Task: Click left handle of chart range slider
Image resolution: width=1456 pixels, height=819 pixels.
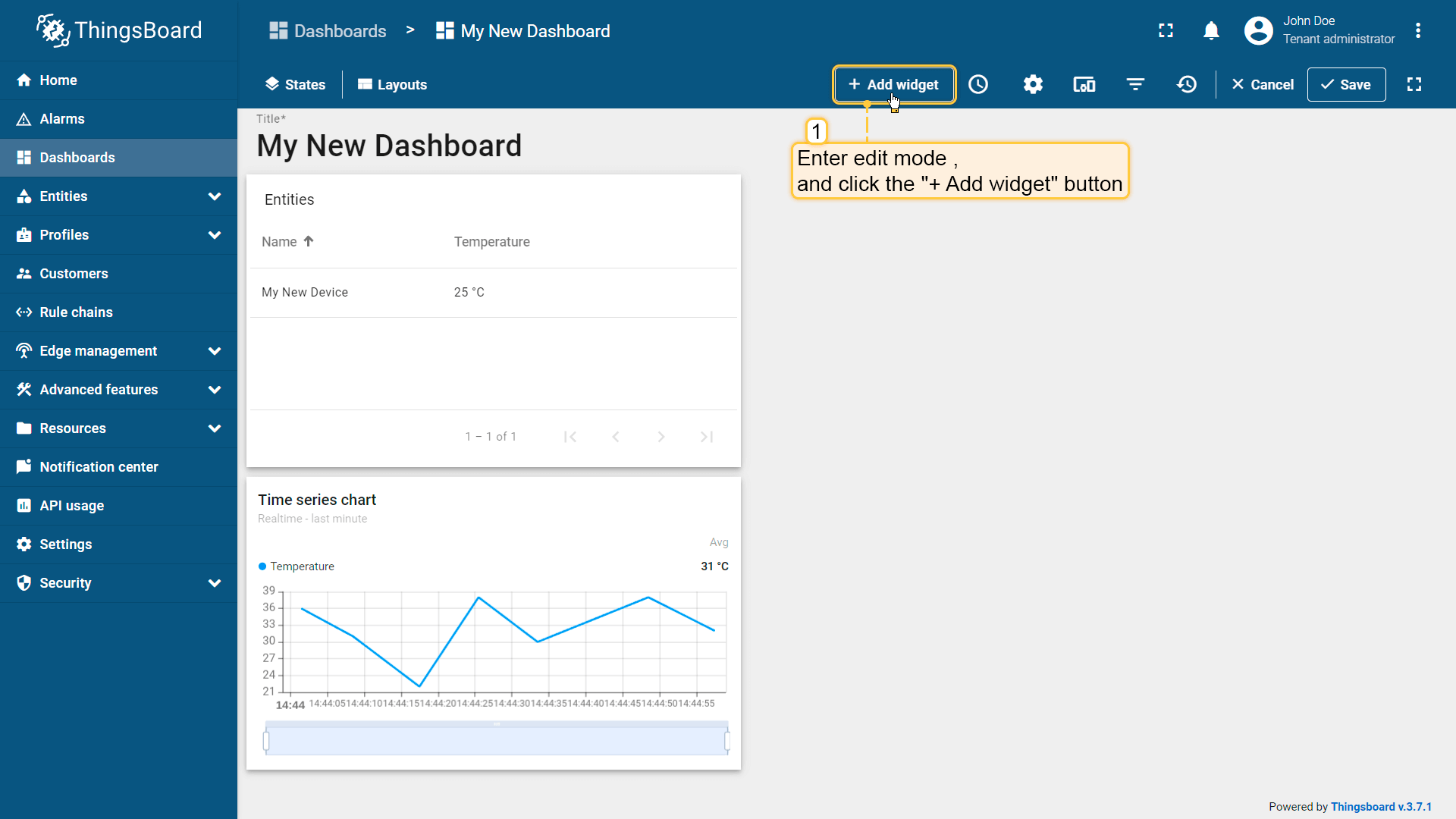Action: coord(266,741)
